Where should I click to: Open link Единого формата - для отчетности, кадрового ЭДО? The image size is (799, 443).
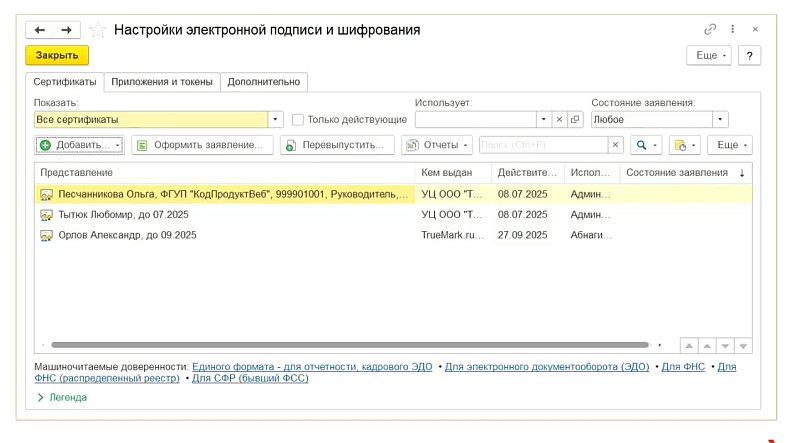tap(312, 367)
